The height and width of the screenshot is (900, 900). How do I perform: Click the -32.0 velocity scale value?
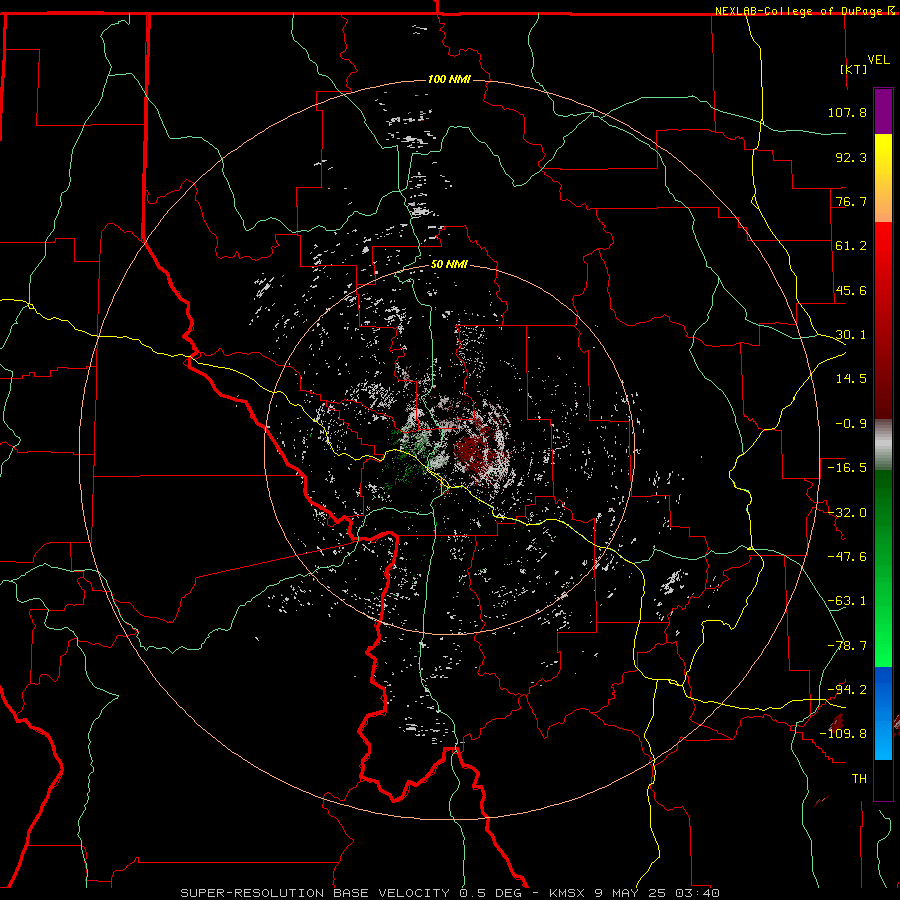click(x=847, y=513)
